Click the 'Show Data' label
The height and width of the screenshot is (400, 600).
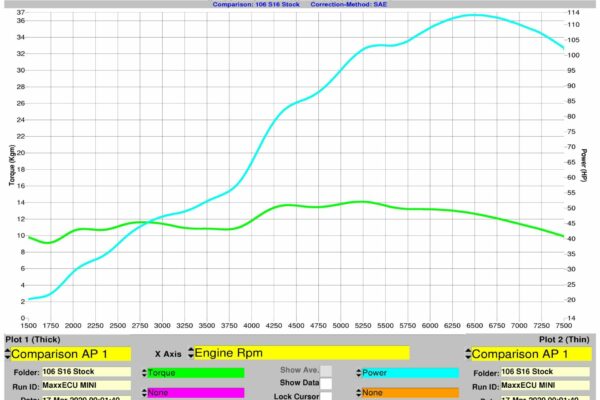pyautogui.click(x=299, y=382)
